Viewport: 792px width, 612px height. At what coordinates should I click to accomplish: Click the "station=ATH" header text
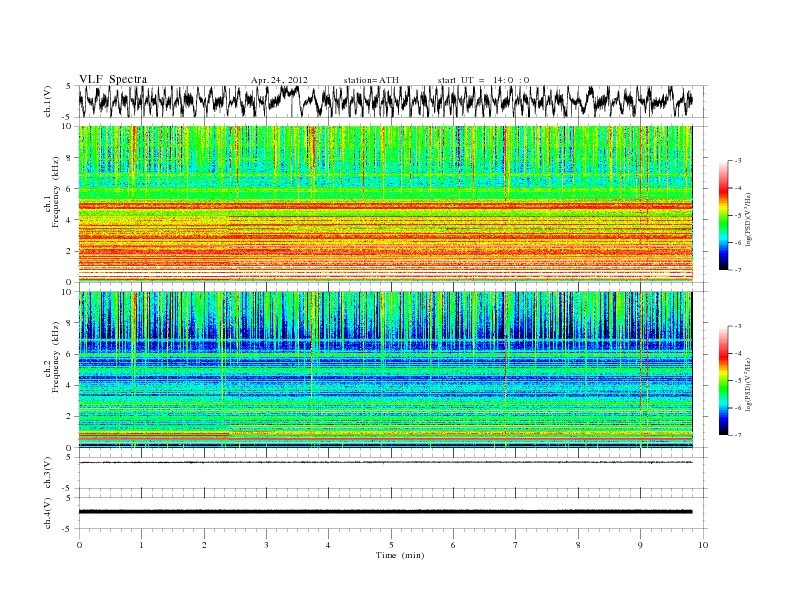pyautogui.click(x=371, y=80)
